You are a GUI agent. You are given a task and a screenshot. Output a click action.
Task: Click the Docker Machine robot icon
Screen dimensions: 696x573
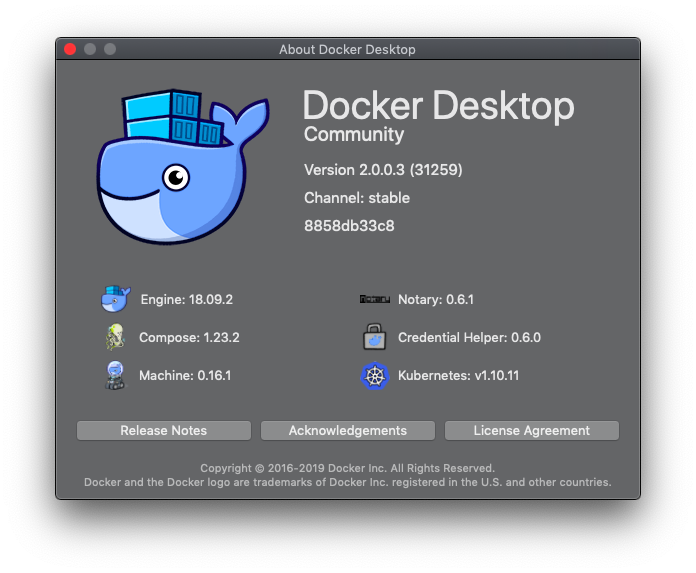tap(115, 375)
